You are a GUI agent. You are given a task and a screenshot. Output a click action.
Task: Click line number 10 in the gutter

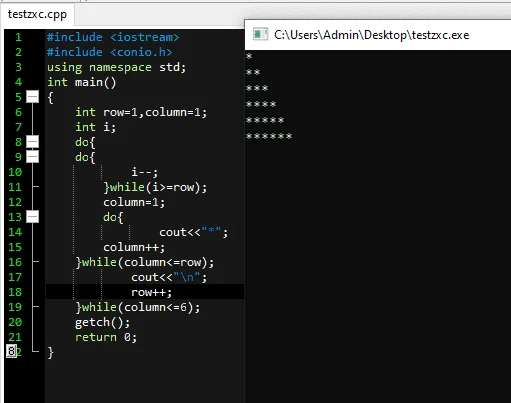click(x=15, y=172)
